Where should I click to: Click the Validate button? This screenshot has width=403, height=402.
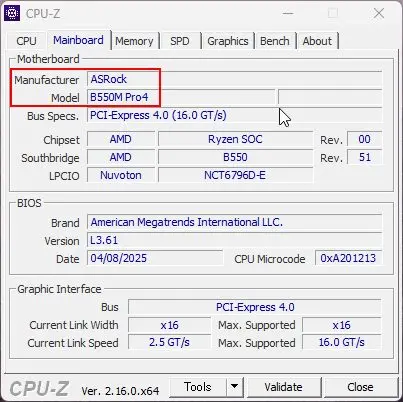[x=284, y=387]
